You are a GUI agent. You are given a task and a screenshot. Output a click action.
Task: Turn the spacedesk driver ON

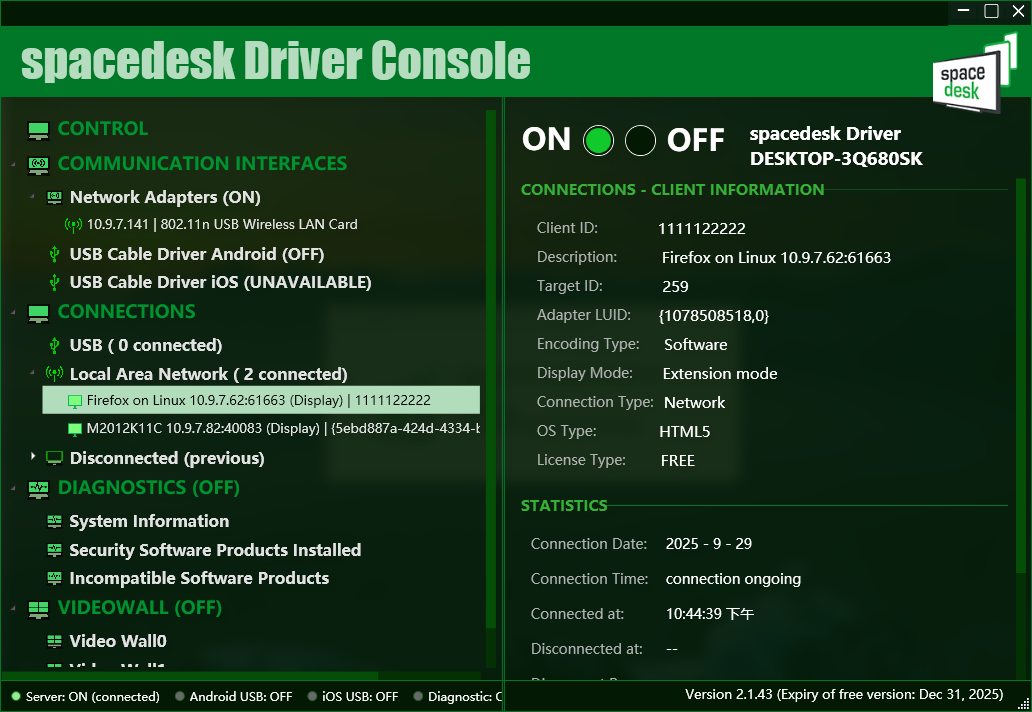click(x=598, y=140)
